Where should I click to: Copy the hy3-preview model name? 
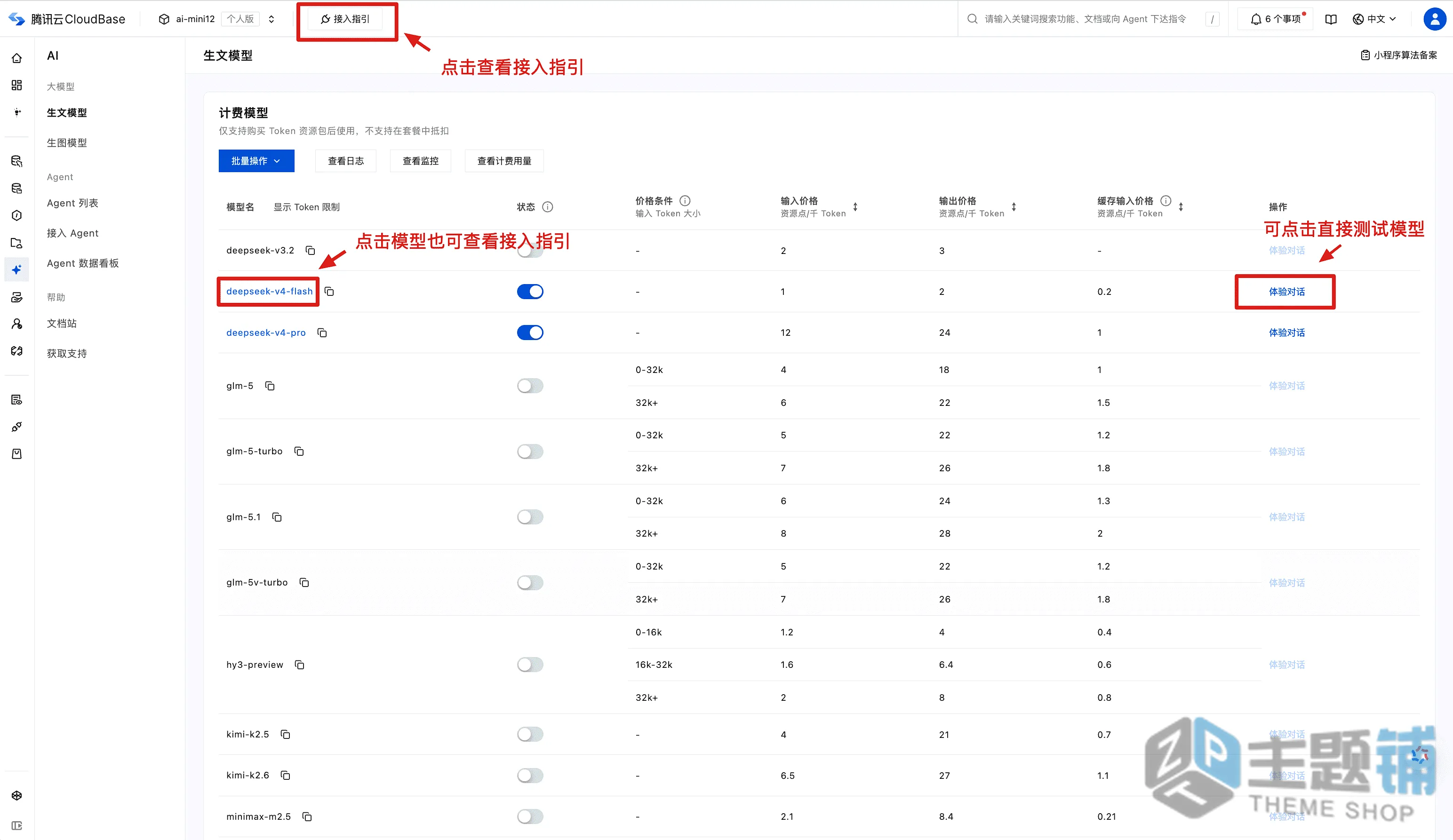click(300, 665)
